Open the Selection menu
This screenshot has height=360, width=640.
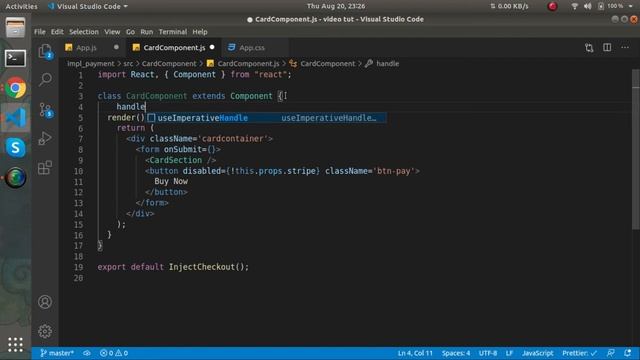point(84,32)
